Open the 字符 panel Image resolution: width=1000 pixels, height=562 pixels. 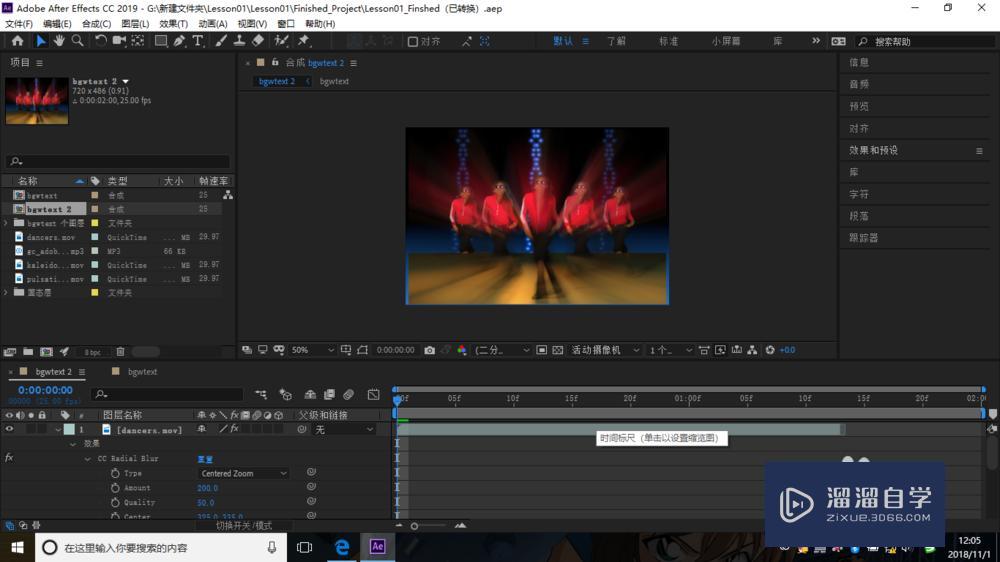(x=859, y=194)
